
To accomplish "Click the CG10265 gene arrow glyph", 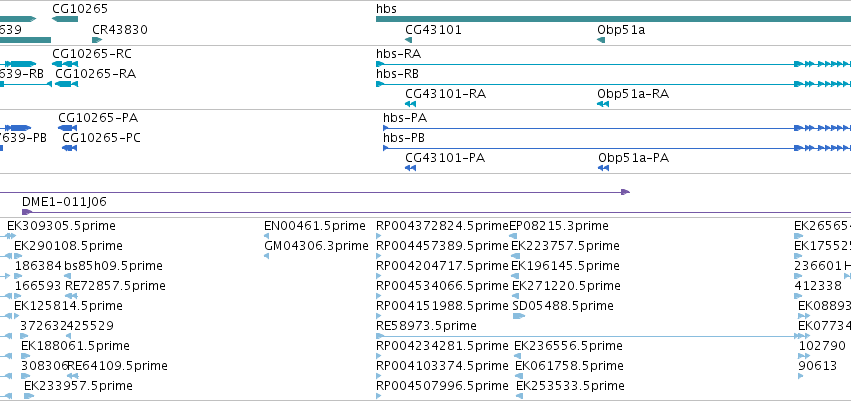I will point(65,19).
